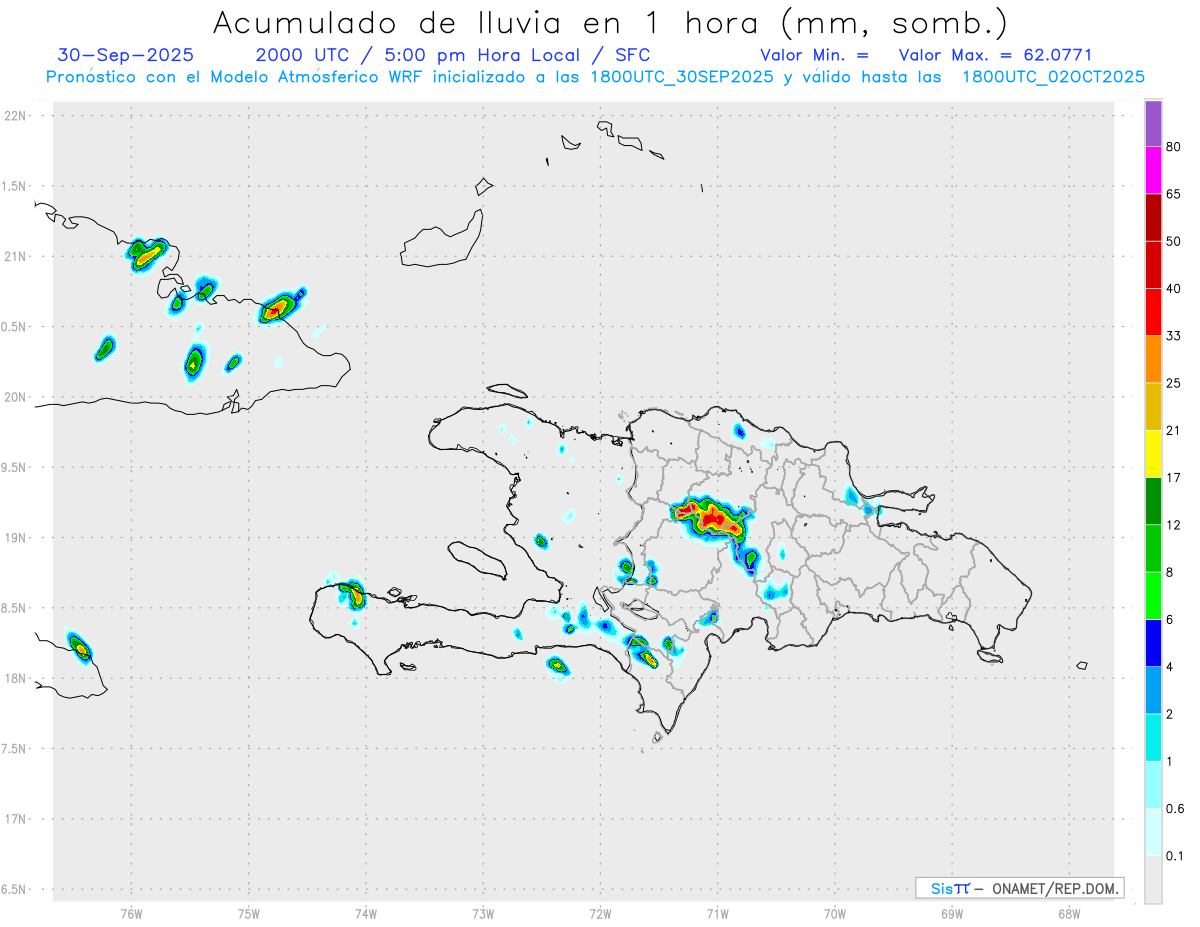The image size is (1200, 927).
Task: Click the '75W' longitude axis label
Action: click(249, 914)
